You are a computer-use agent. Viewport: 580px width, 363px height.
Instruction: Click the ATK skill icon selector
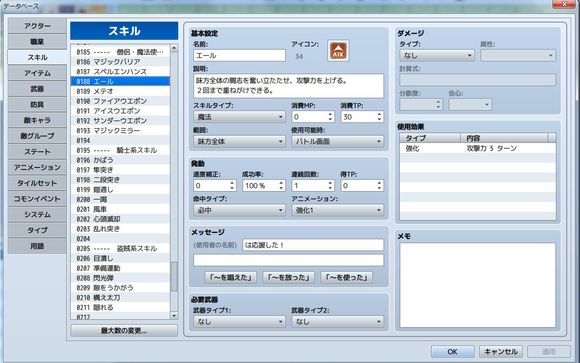coord(338,51)
